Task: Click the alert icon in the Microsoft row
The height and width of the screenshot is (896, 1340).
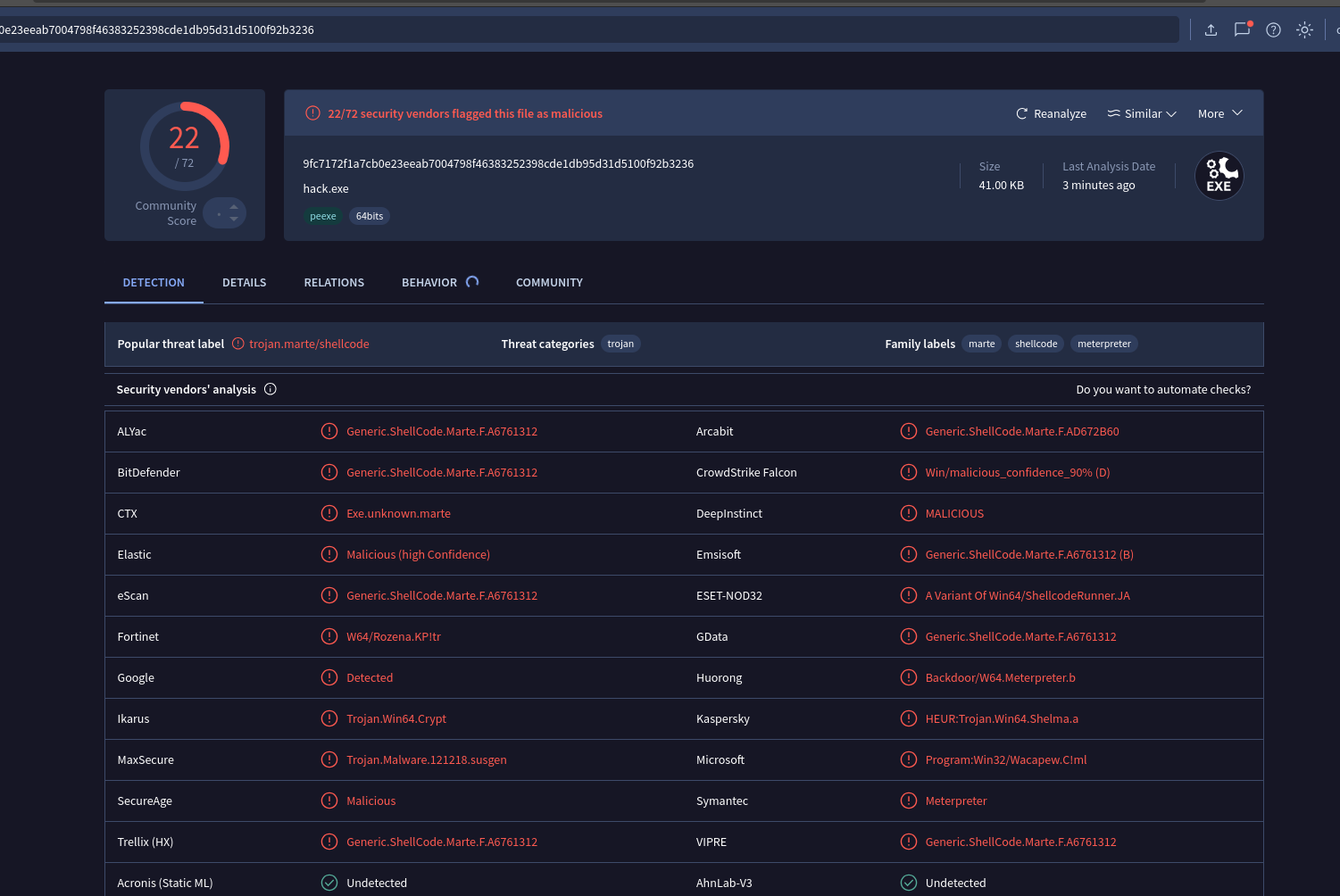Action: (x=909, y=759)
